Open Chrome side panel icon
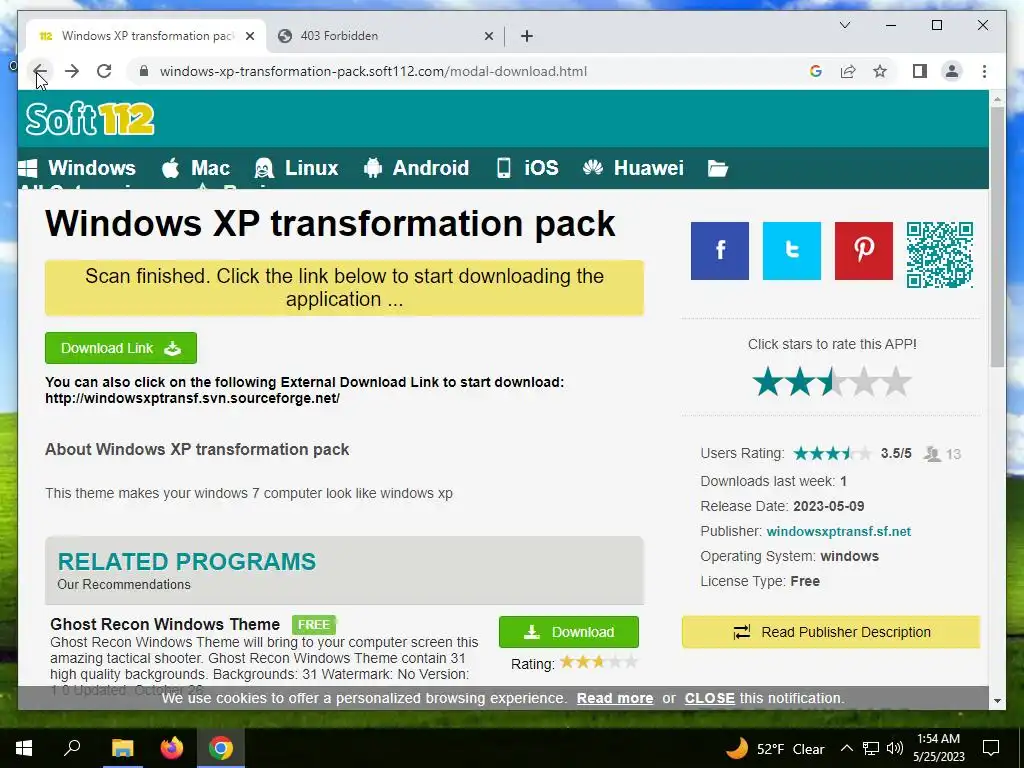Viewport: 1024px width, 768px height. pos(920,71)
